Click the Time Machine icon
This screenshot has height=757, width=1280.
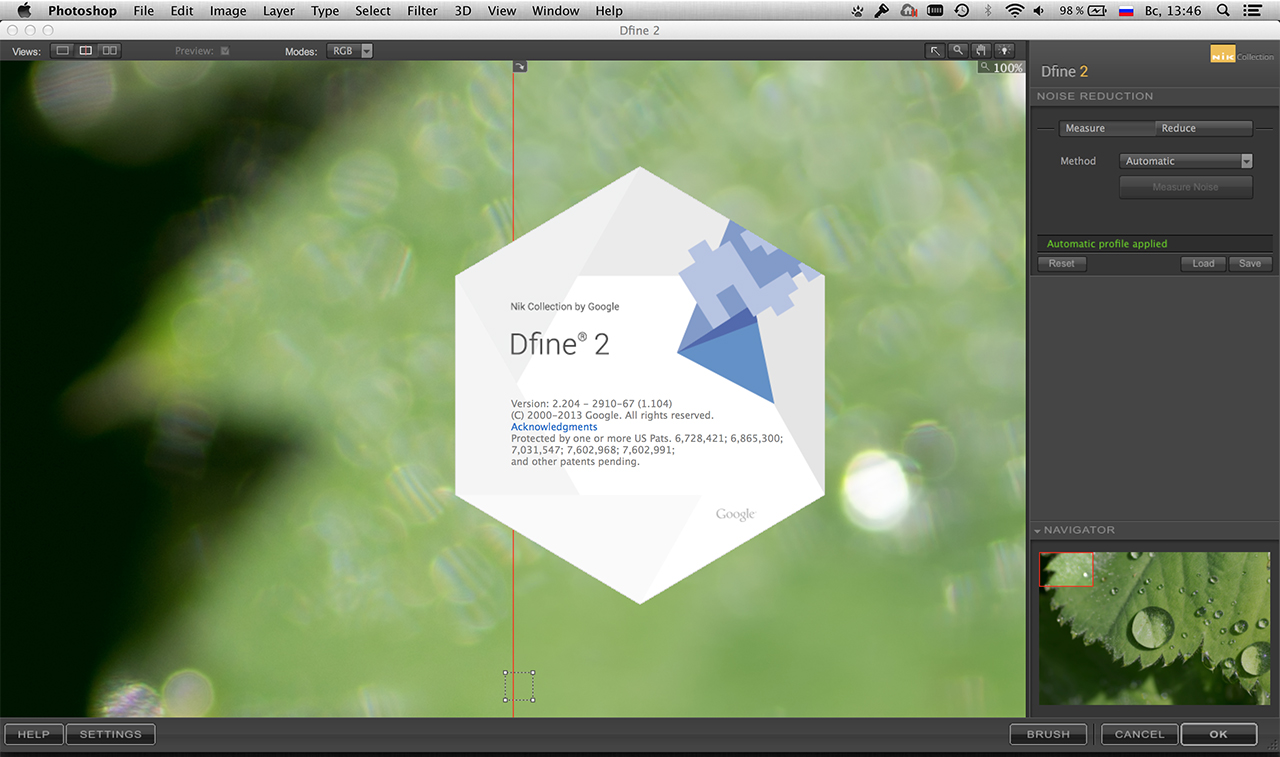point(961,11)
